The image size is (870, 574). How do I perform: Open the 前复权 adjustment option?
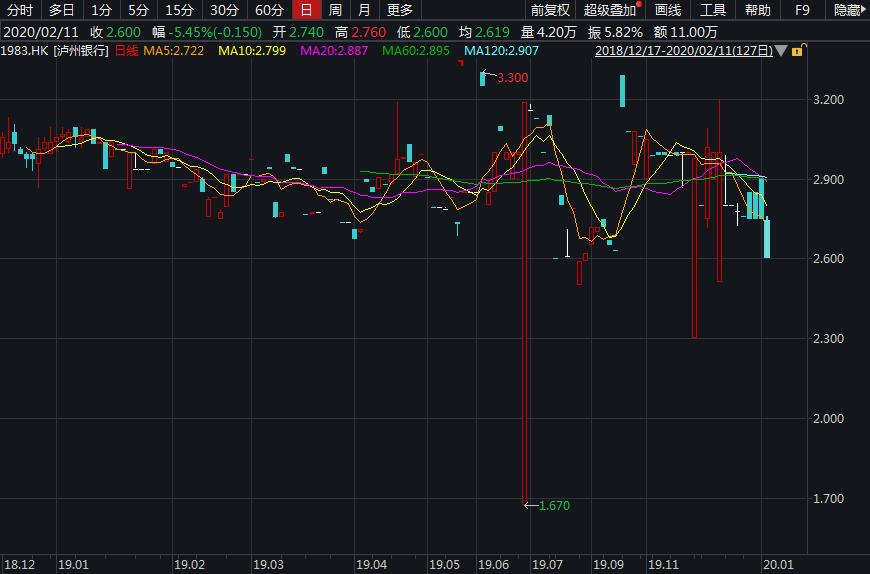[x=549, y=10]
